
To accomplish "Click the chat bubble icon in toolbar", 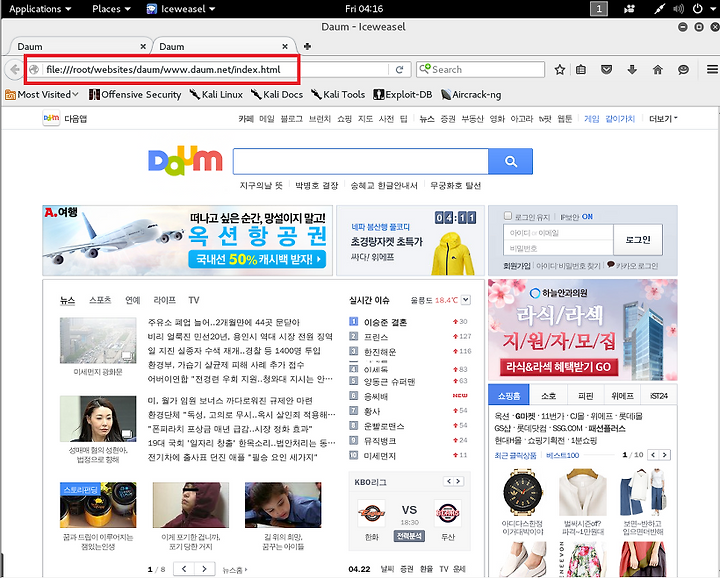I will 683,69.
